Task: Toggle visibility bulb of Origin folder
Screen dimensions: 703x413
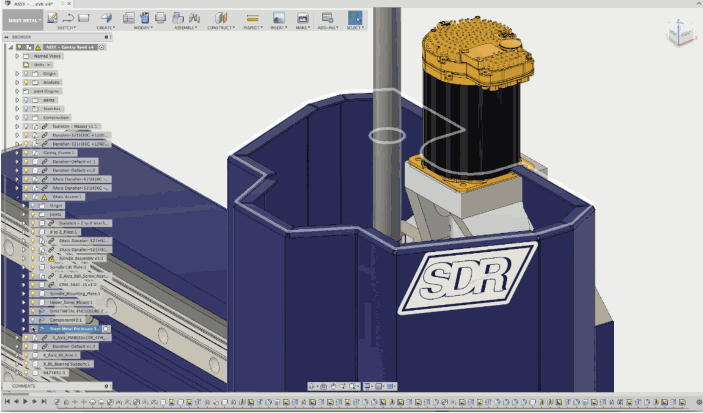Action: [27, 73]
